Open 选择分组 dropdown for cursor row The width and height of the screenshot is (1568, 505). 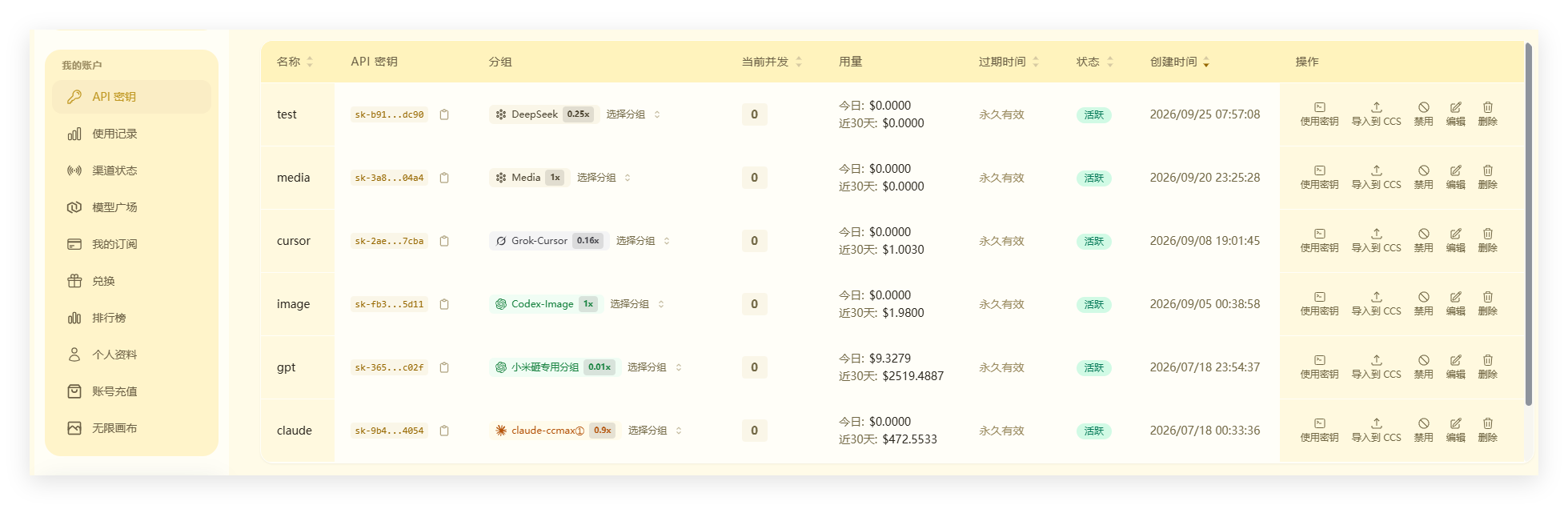[644, 241]
